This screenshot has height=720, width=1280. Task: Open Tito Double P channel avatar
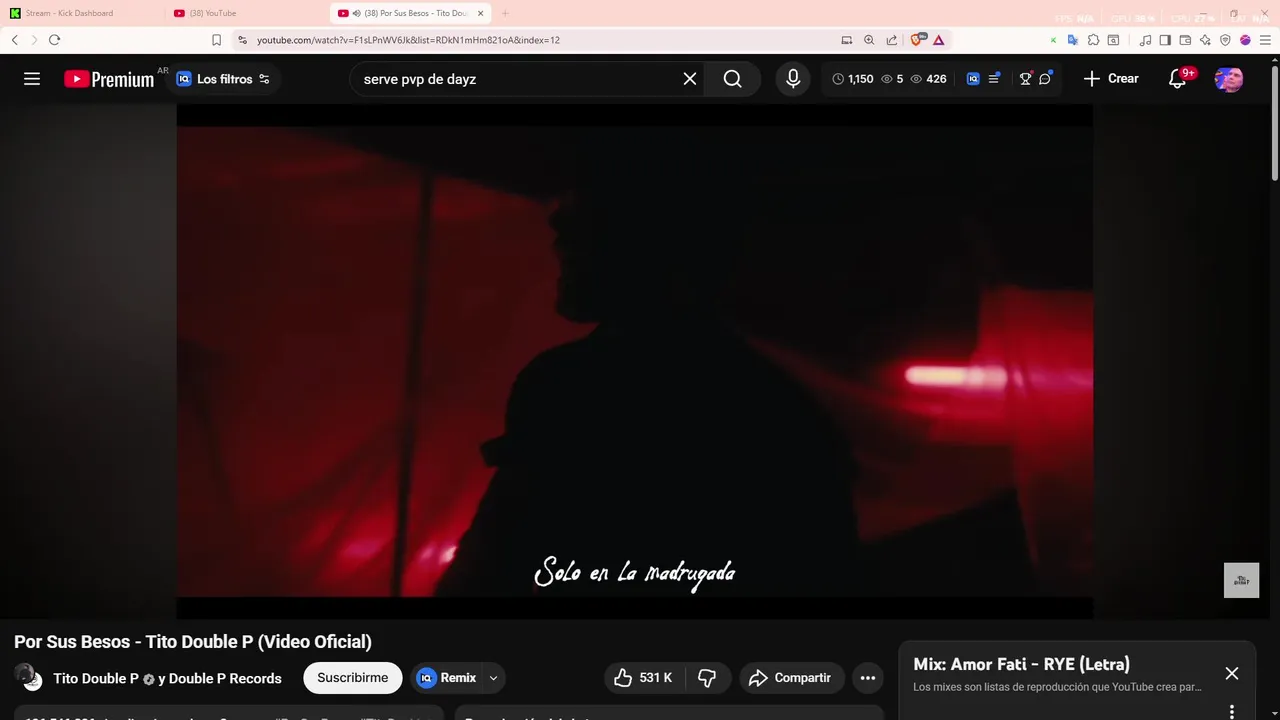point(29,678)
